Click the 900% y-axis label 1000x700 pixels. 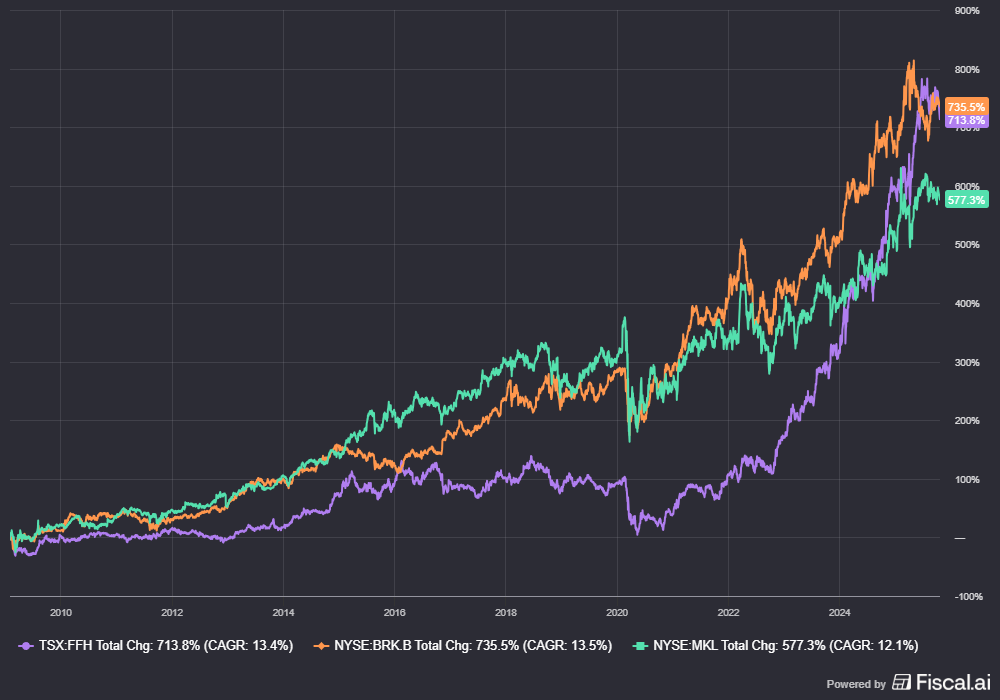[x=967, y=11]
